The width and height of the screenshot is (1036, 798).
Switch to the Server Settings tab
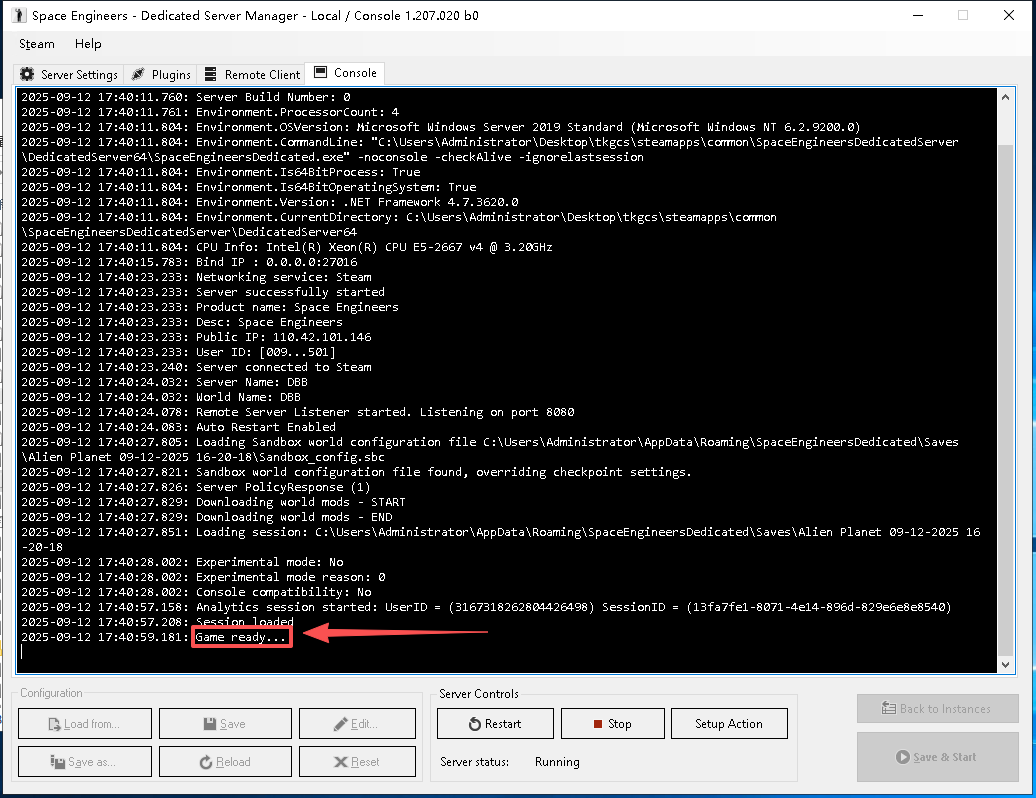tap(69, 75)
